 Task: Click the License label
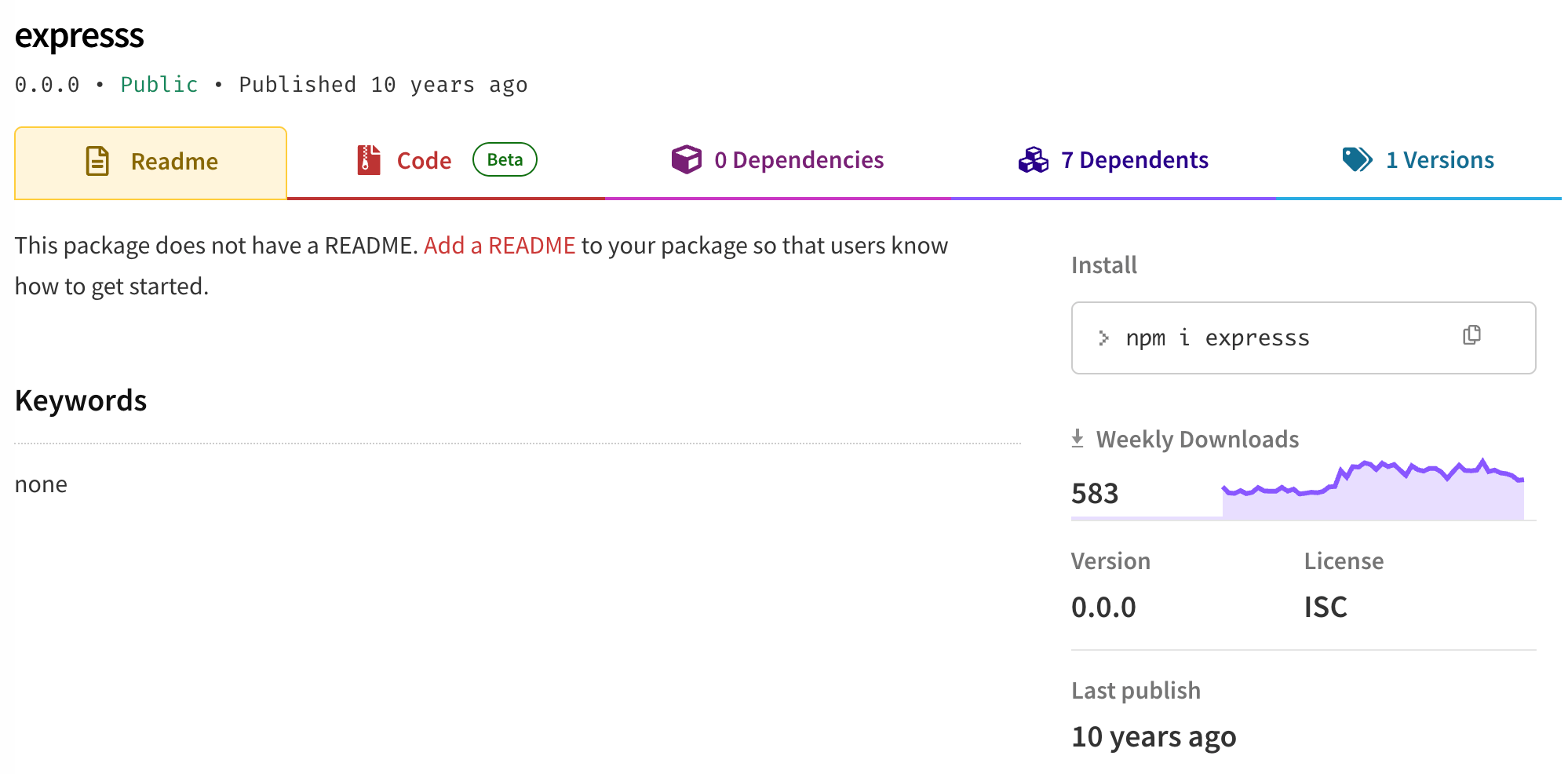[1344, 561]
